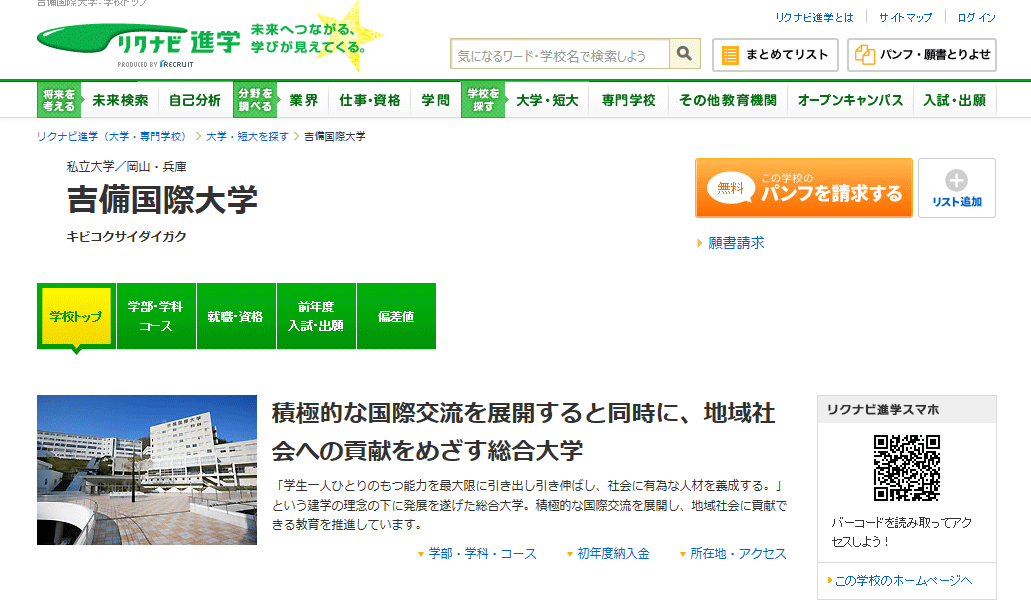Screen dimensions: 1031x601
Task: Open the まとめてリスト button
Action: tap(775, 55)
